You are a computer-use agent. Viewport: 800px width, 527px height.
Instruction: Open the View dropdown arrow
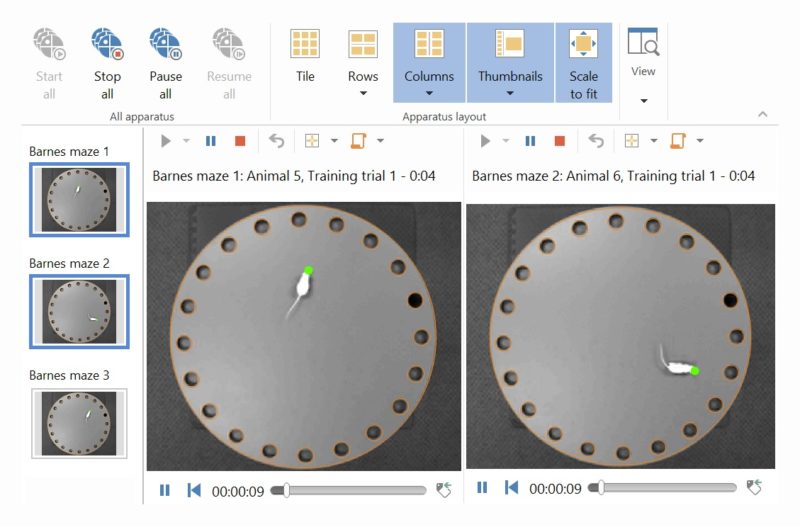click(x=644, y=101)
